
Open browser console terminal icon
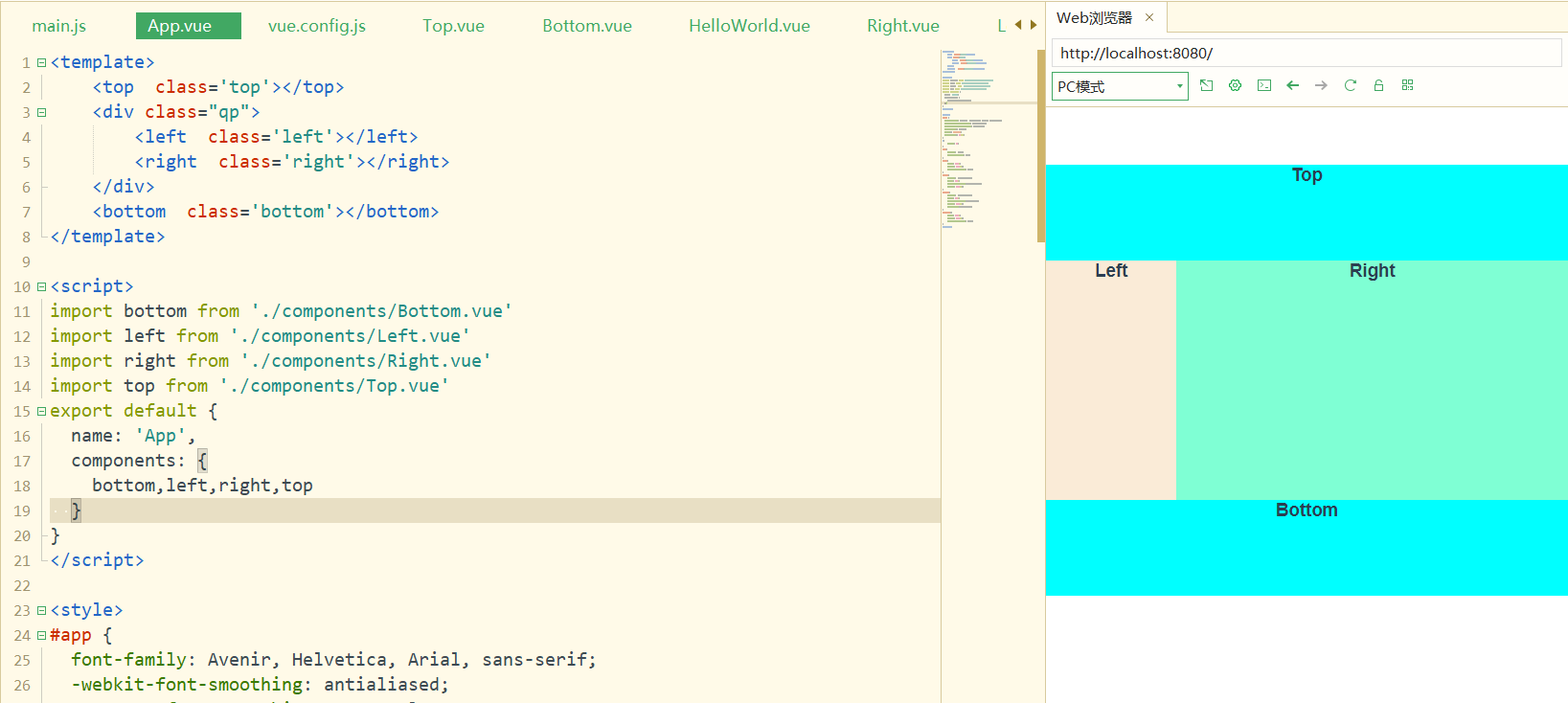pos(1264,85)
